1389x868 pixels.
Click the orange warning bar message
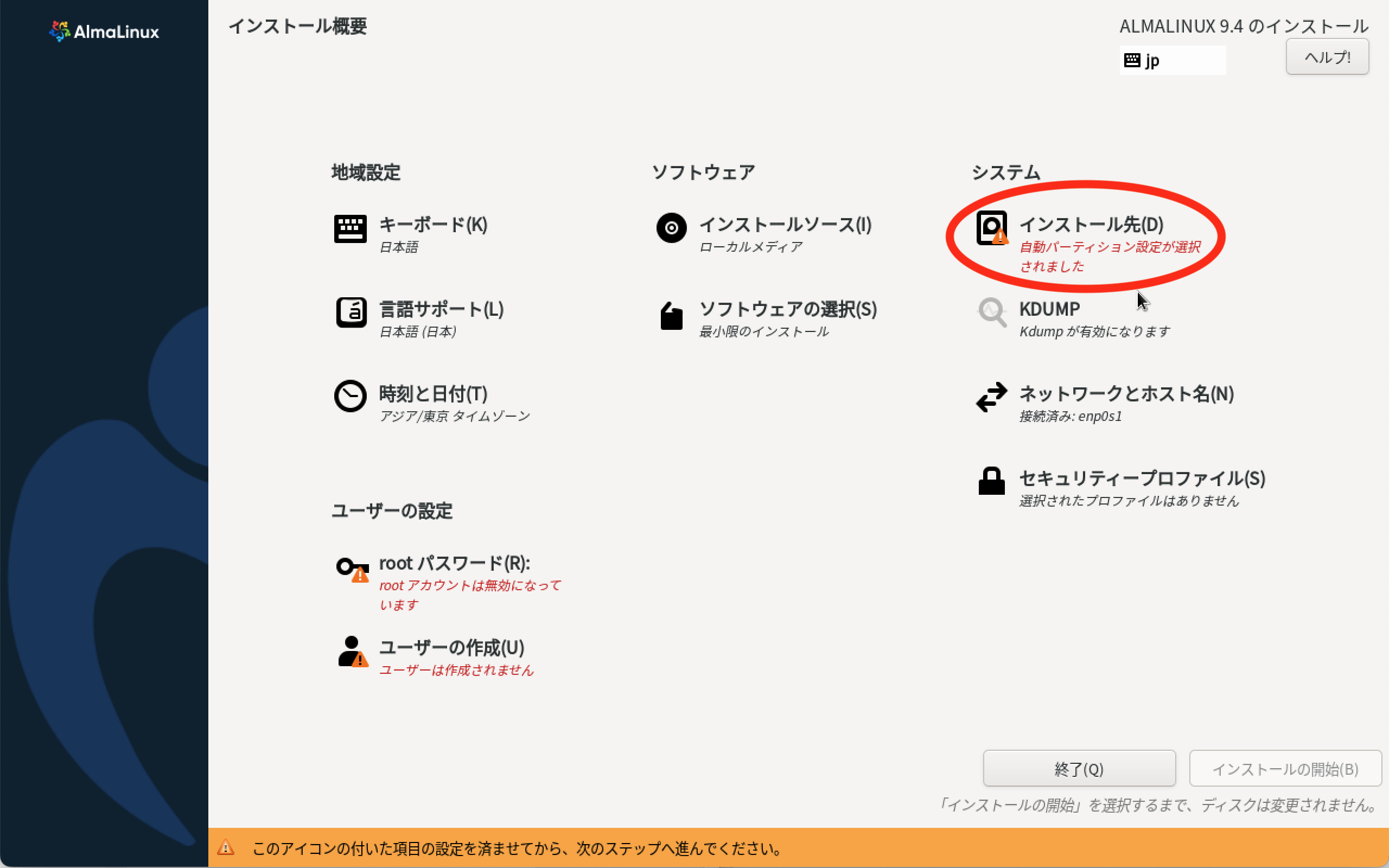[x=517, y=848]
